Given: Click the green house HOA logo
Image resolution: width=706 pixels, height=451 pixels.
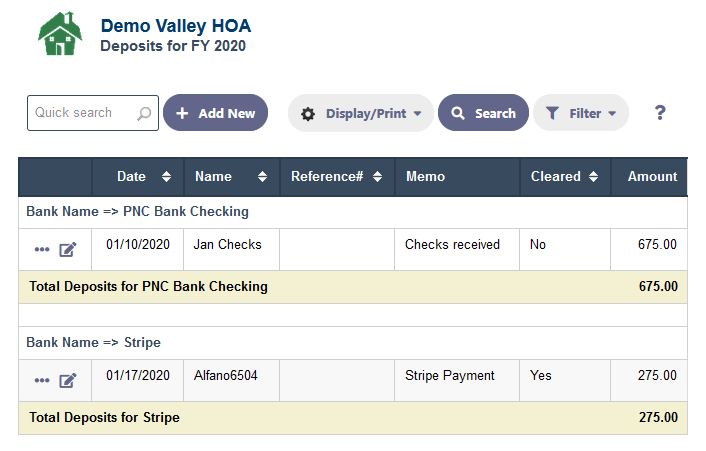Looking at the screenshot, I should [x=60, y=33].
